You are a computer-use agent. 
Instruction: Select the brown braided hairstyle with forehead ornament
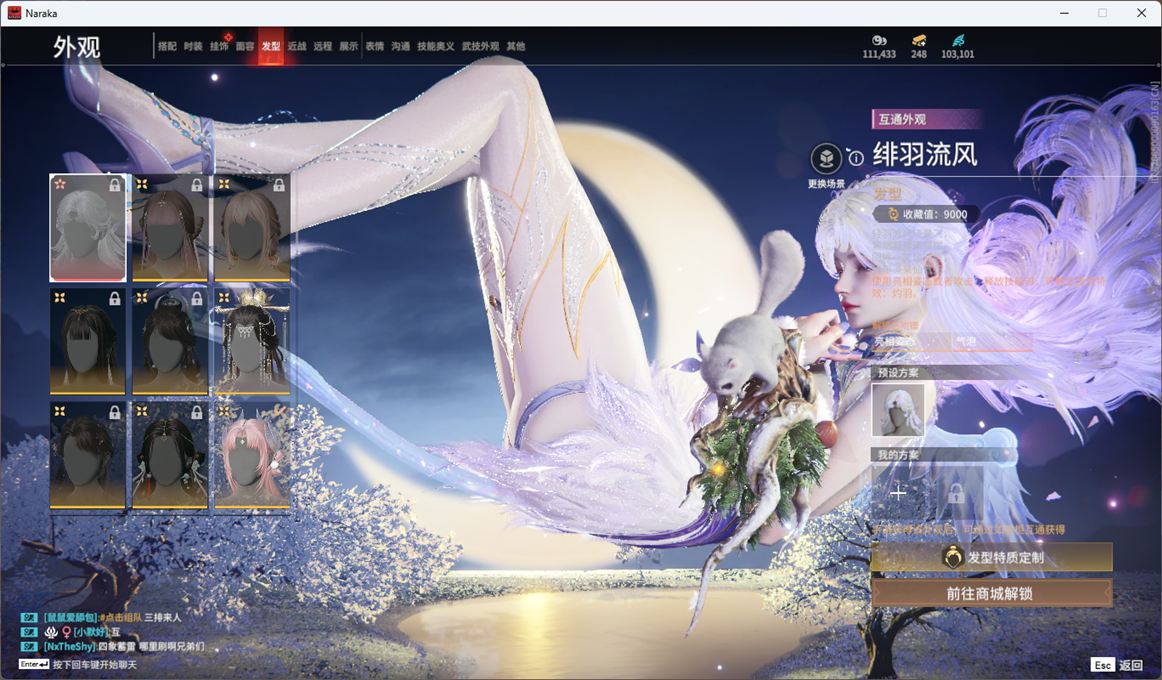pyautogui.click(x=170, y=228)
